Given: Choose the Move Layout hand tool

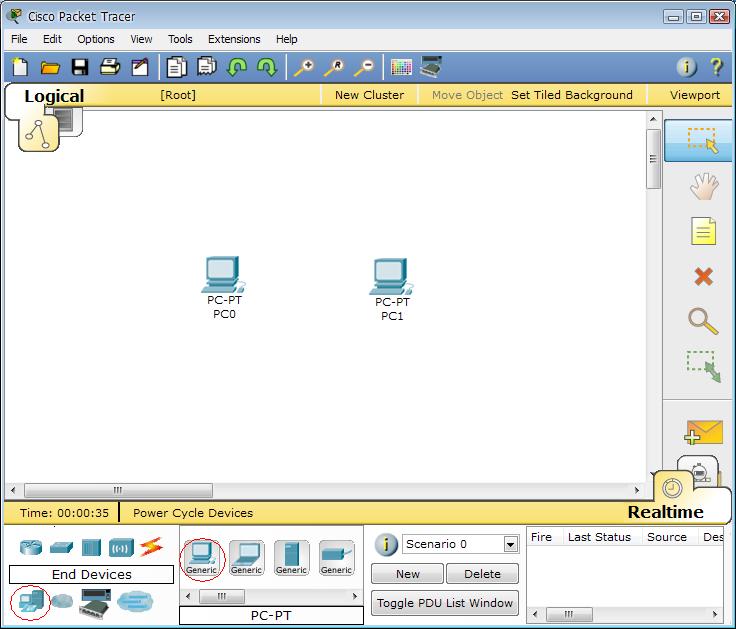Looking at the screenshot, I should [704, 186].
